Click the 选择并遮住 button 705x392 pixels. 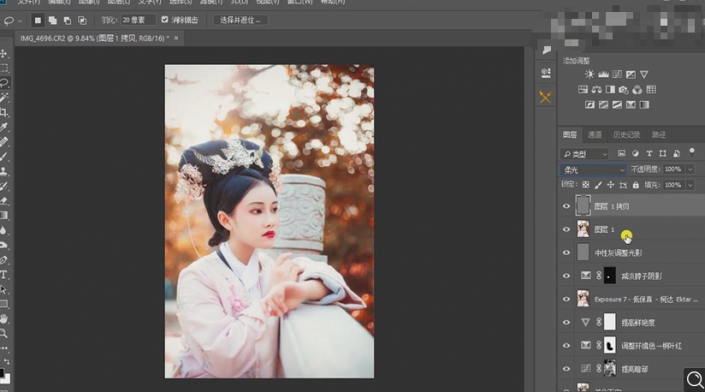[x=240, y=20]
